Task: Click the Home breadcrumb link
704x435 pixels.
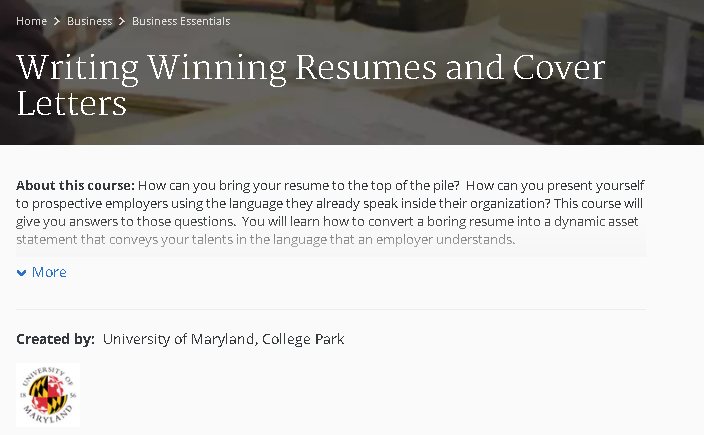Action: (31, 21)
